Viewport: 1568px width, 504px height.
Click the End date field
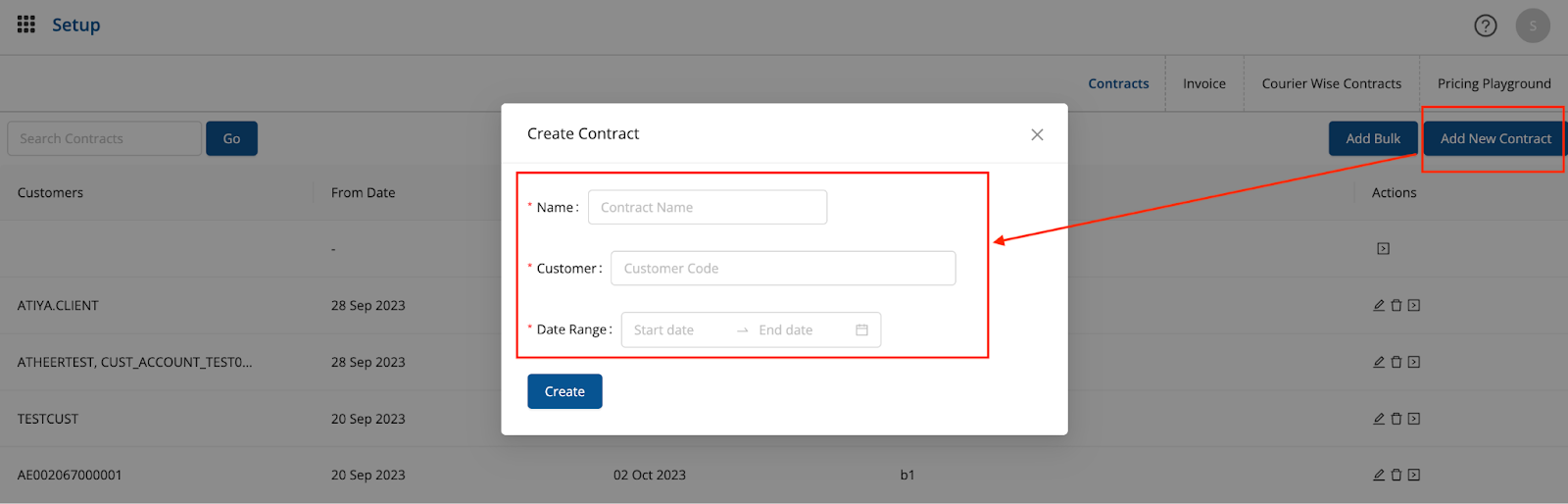click(796, 330)
